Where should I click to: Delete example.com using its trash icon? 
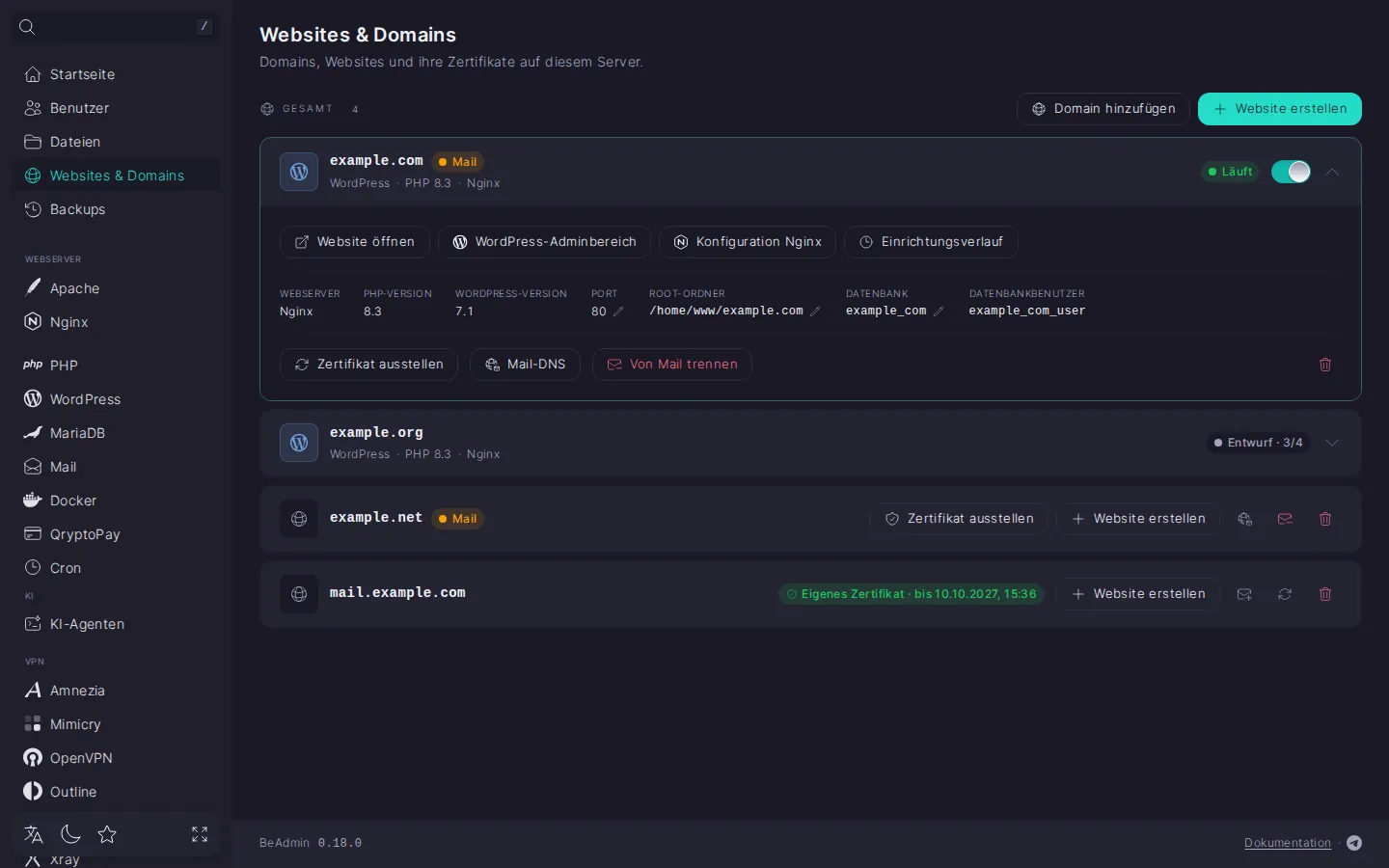pos(1325,365)
